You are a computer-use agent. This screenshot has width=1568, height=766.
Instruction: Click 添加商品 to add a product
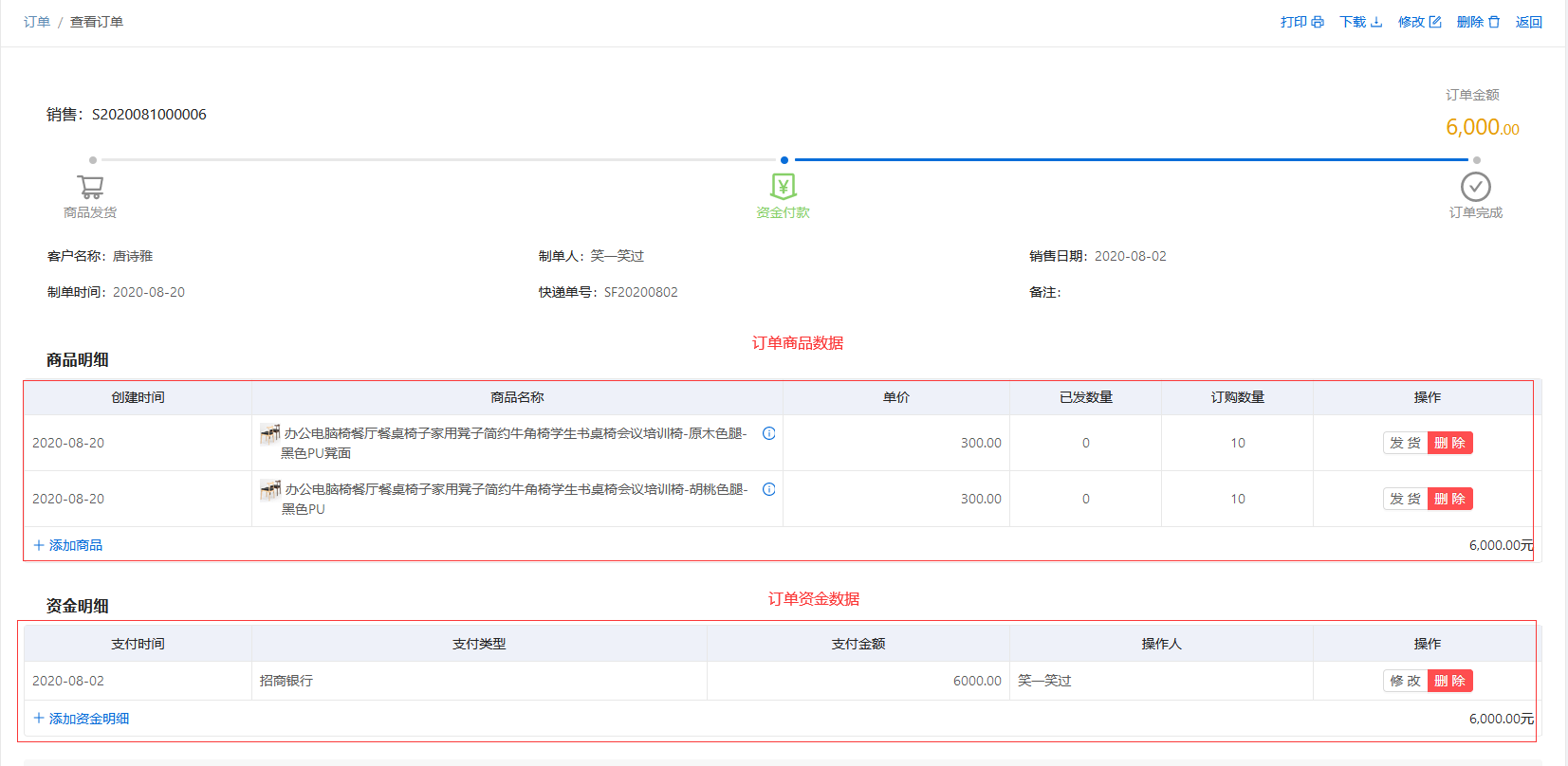point(68,545)
